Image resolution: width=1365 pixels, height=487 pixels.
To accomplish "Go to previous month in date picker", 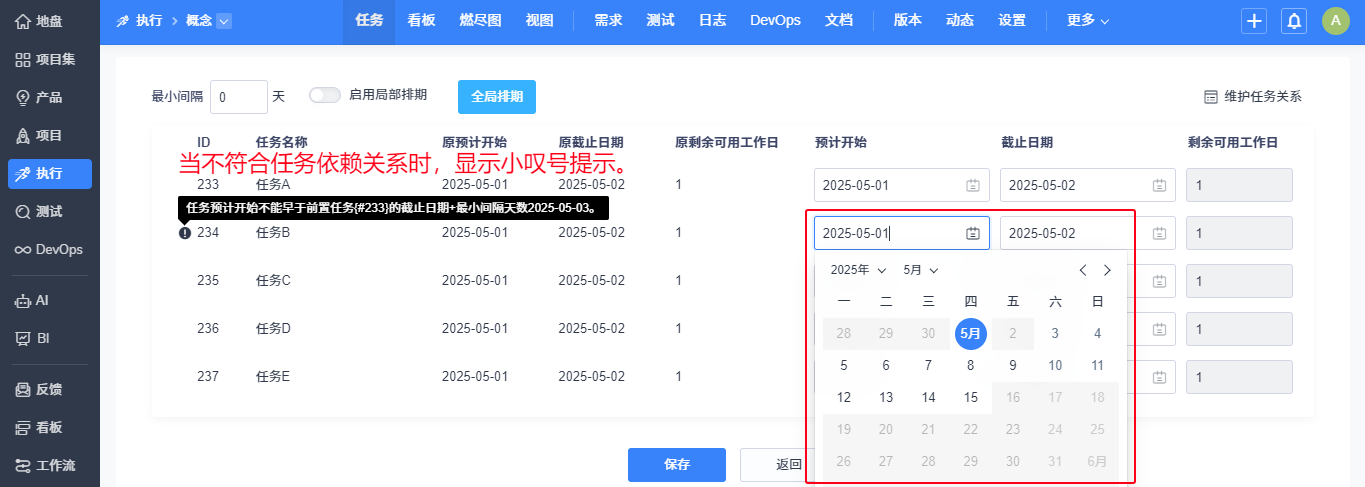I will tap(1083, 270).
